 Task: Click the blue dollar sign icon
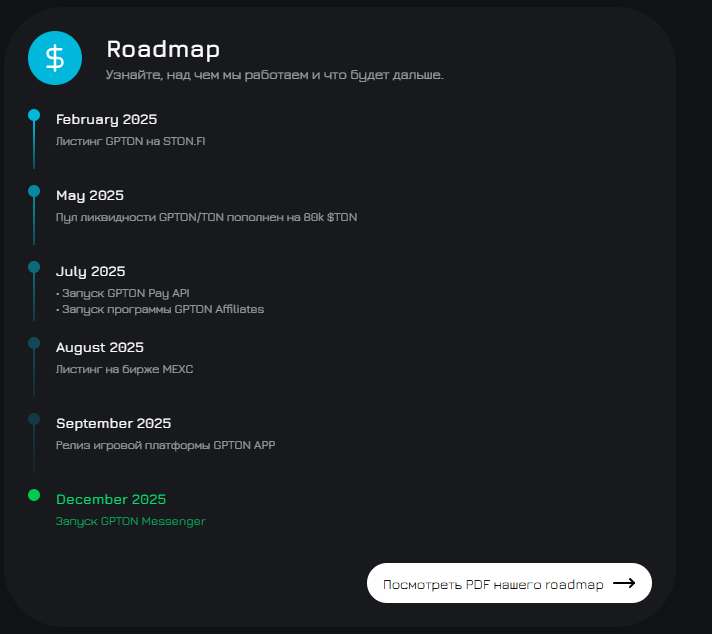pos(55,58)
